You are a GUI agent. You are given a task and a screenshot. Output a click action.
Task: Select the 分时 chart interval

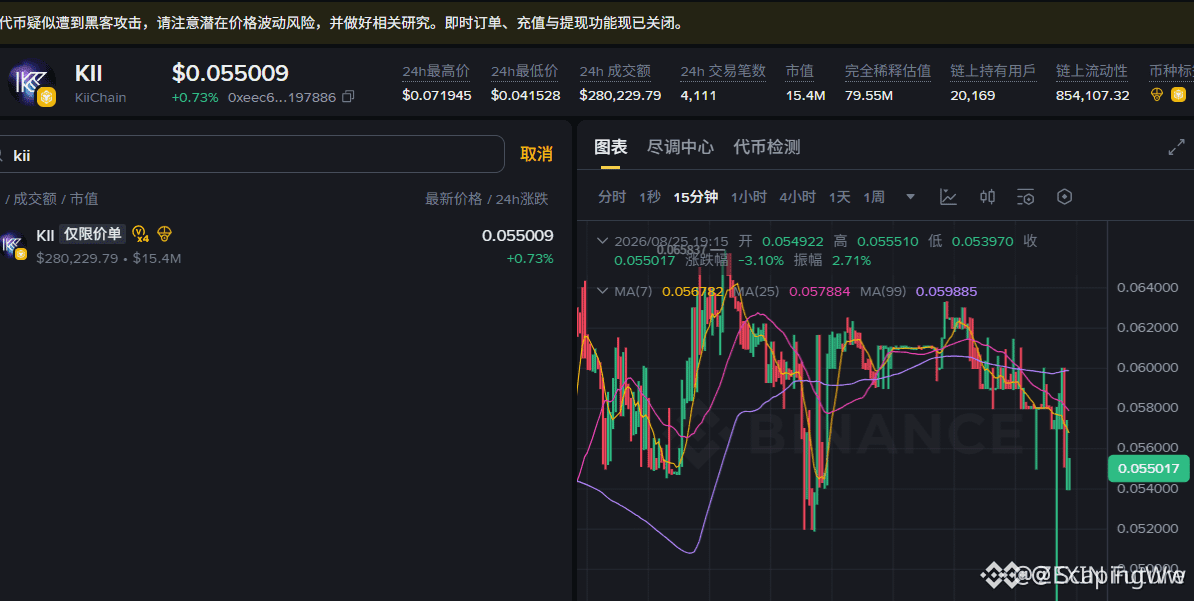click(x=611, y=197)
